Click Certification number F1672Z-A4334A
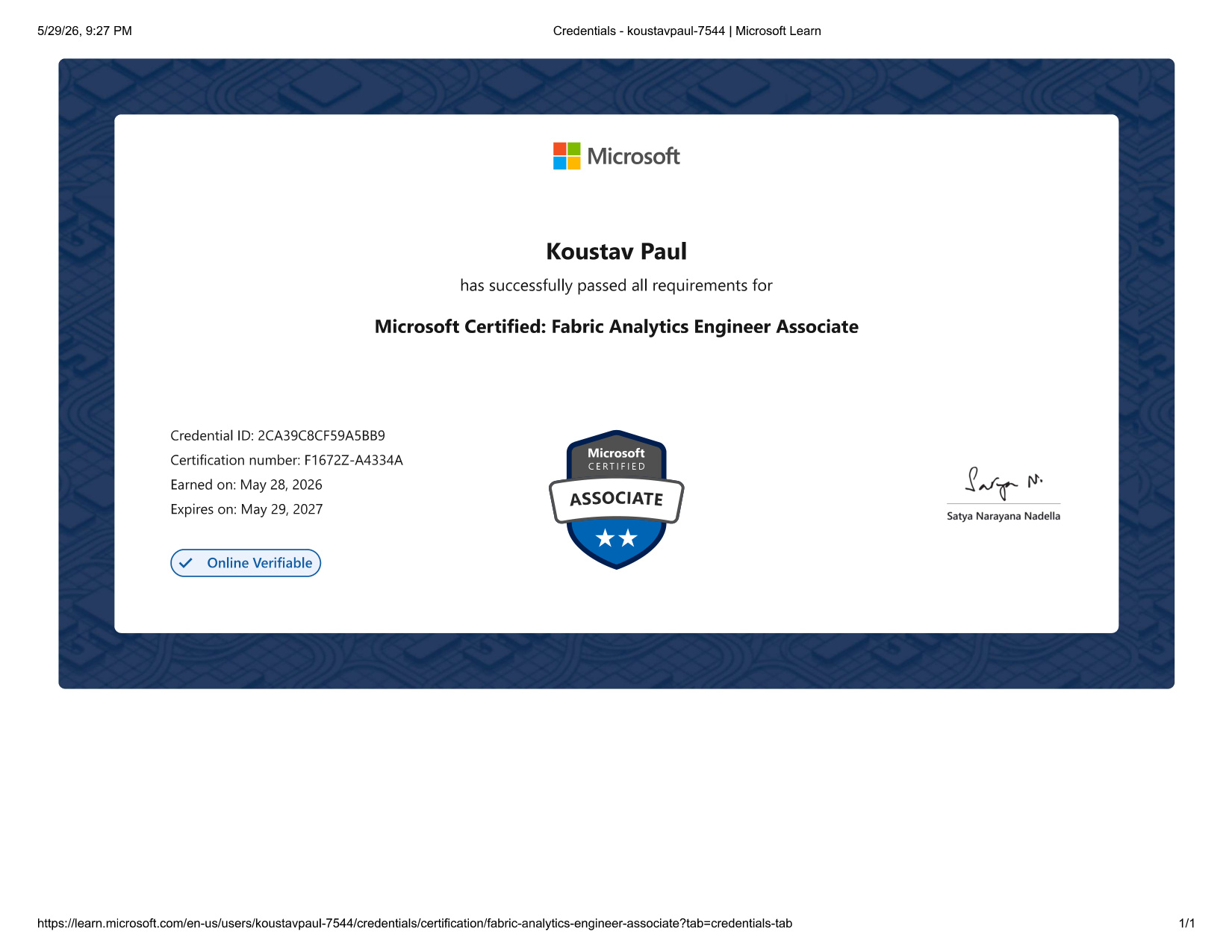This screenshot has width=1232, height=952. [287, 460]
